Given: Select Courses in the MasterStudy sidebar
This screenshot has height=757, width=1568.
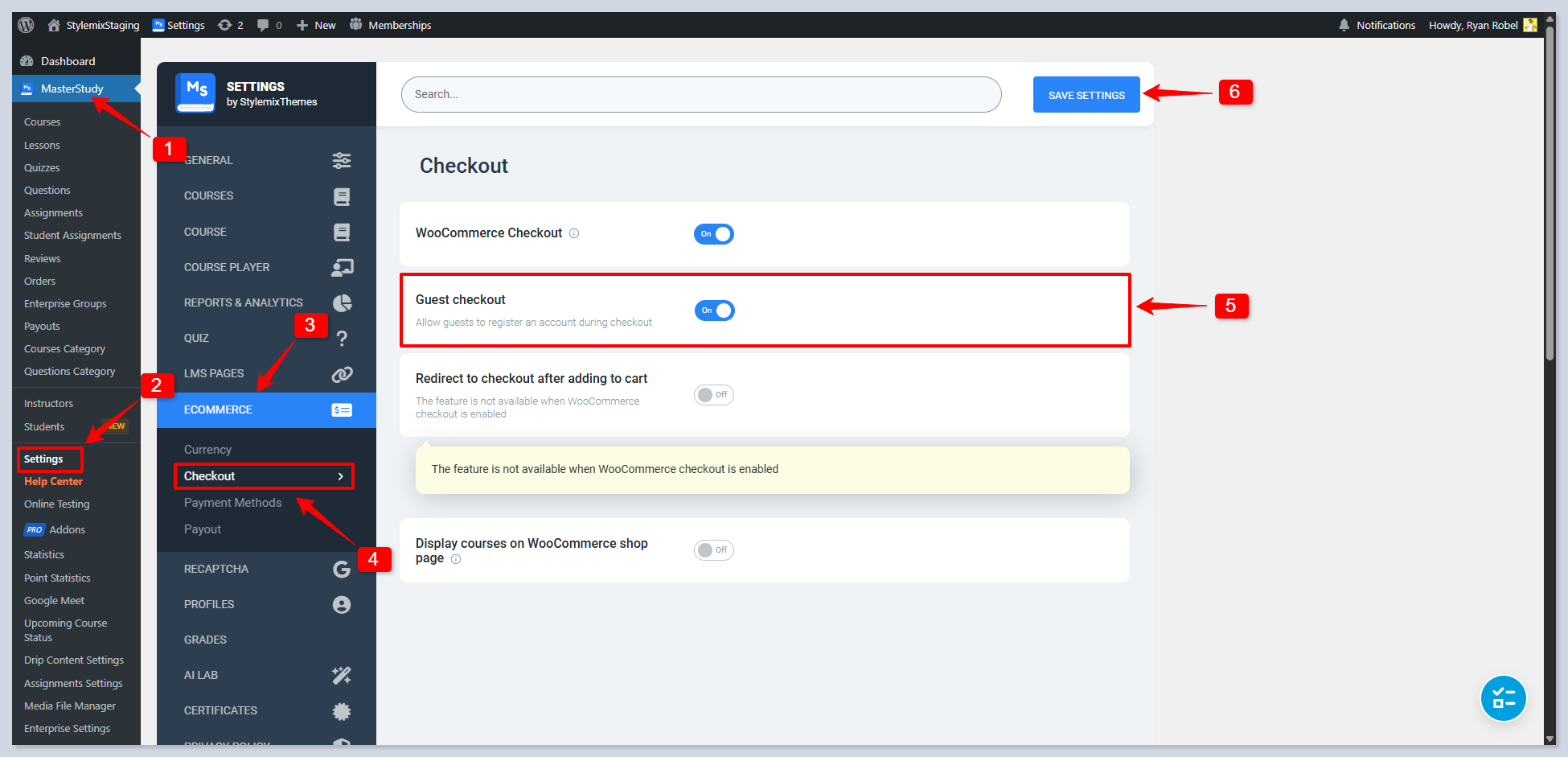Looking at the screenshot, I should pos(43,122).
